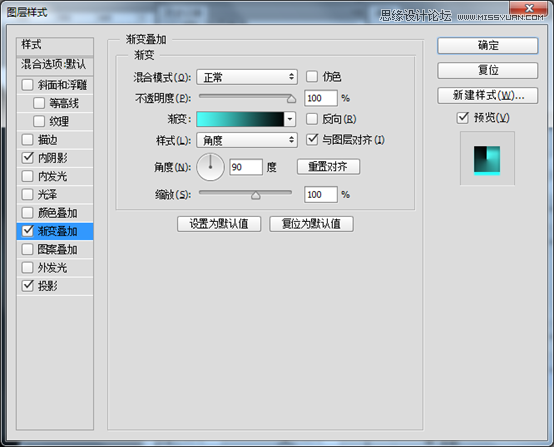Click the opacity value field
554x447 pixels.
(321, 98)
